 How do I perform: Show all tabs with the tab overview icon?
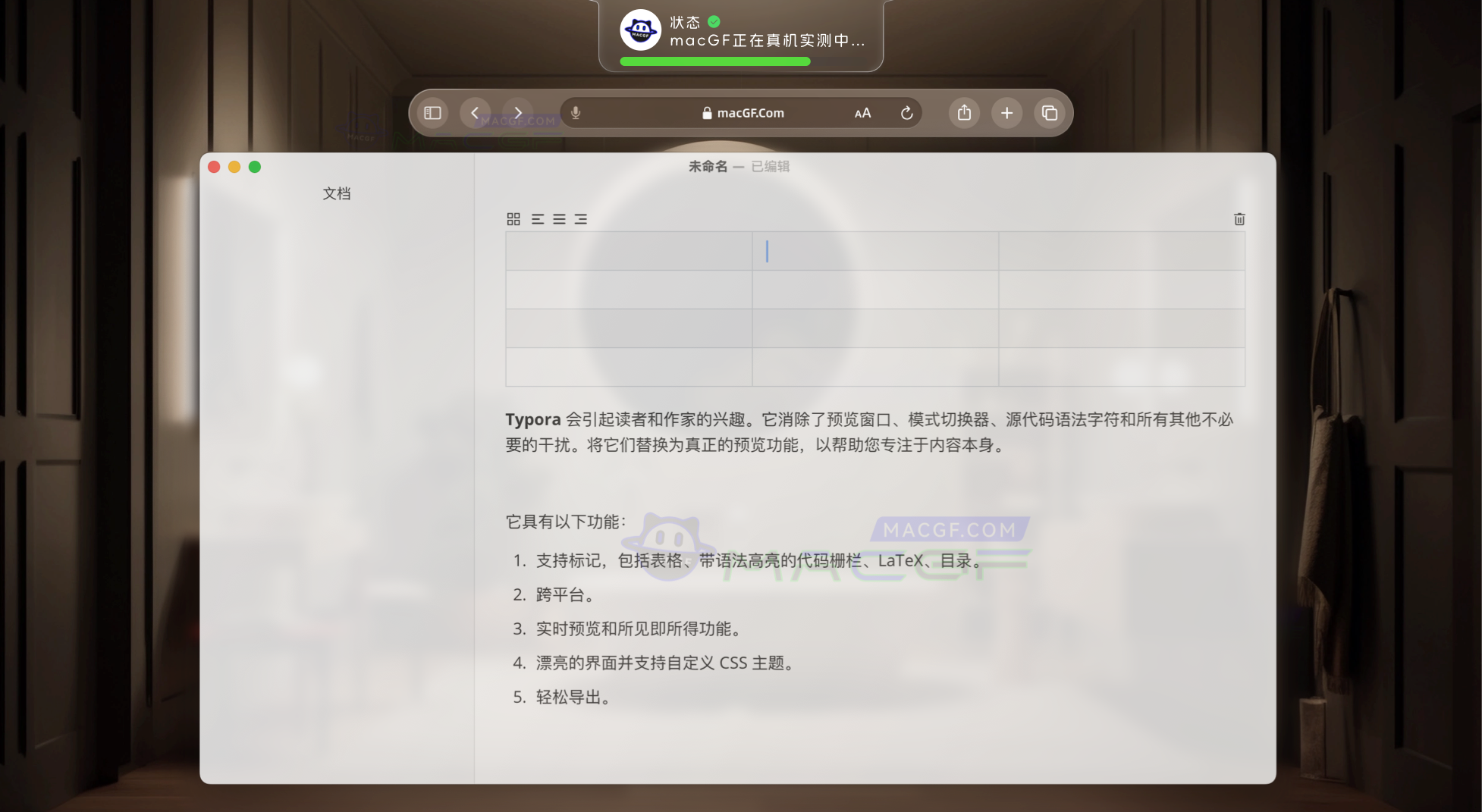[x=1050, y=112]
